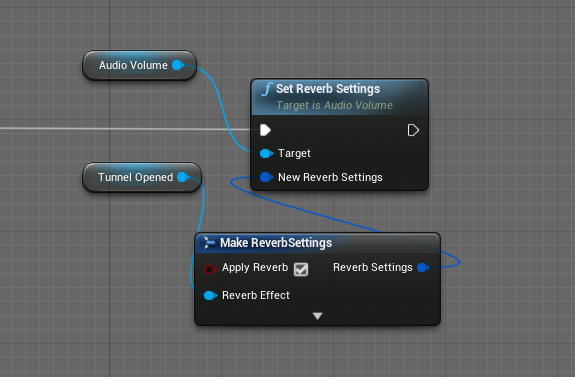Select the Make ReverbSettings node title
This screenshot has height=377, width=575.
(276, 243)
